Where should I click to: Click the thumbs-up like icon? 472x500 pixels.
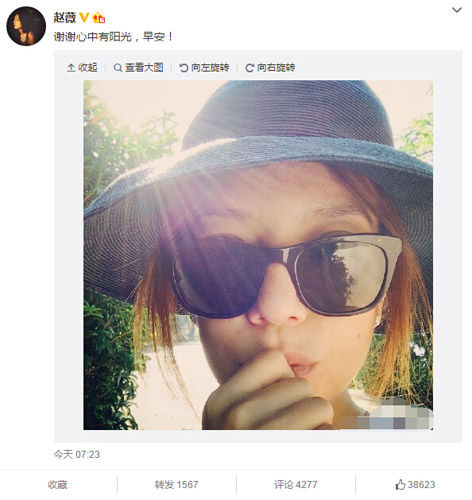click(x=400, y=485)
